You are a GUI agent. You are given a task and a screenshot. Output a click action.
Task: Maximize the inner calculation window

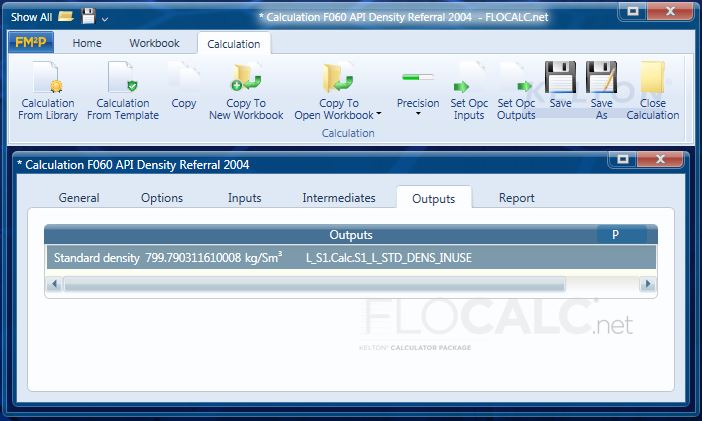623,159
